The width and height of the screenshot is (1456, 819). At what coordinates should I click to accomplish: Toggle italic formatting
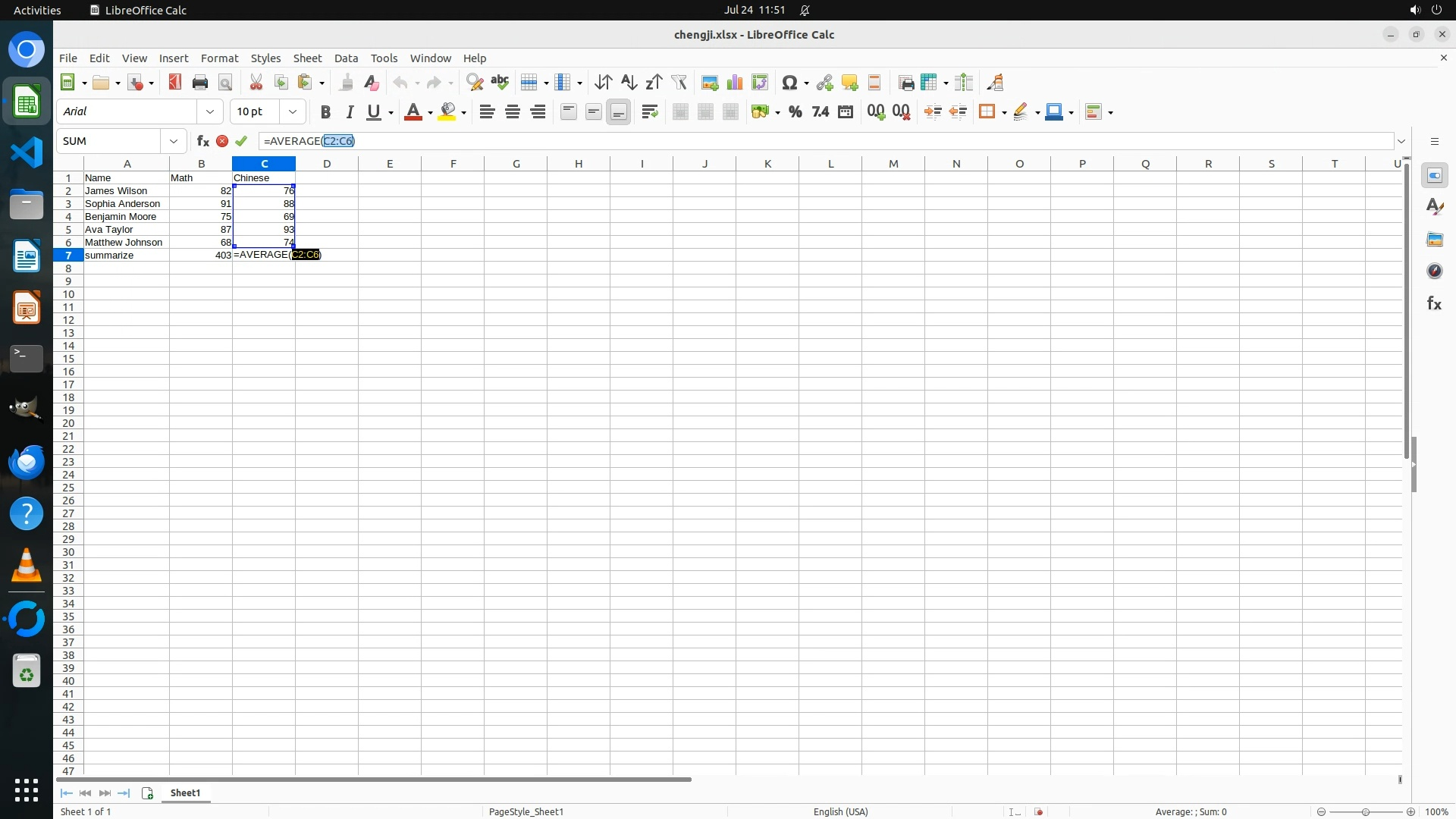click(x=350, y=112)
